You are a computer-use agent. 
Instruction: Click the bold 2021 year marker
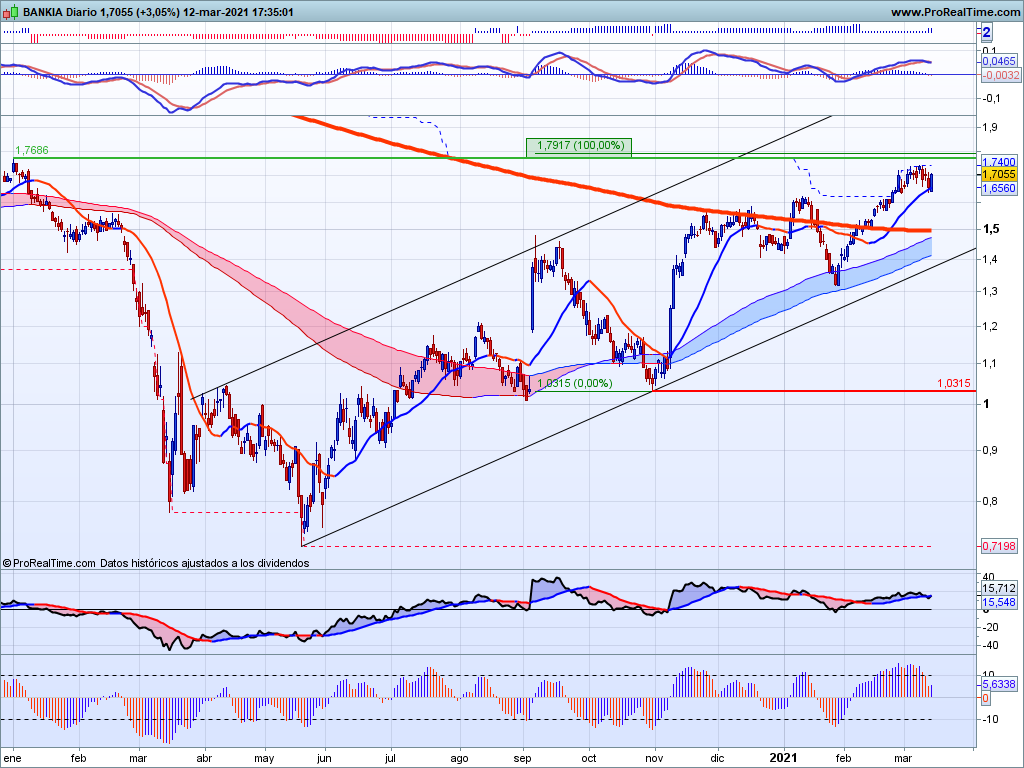tap(783, 758)
